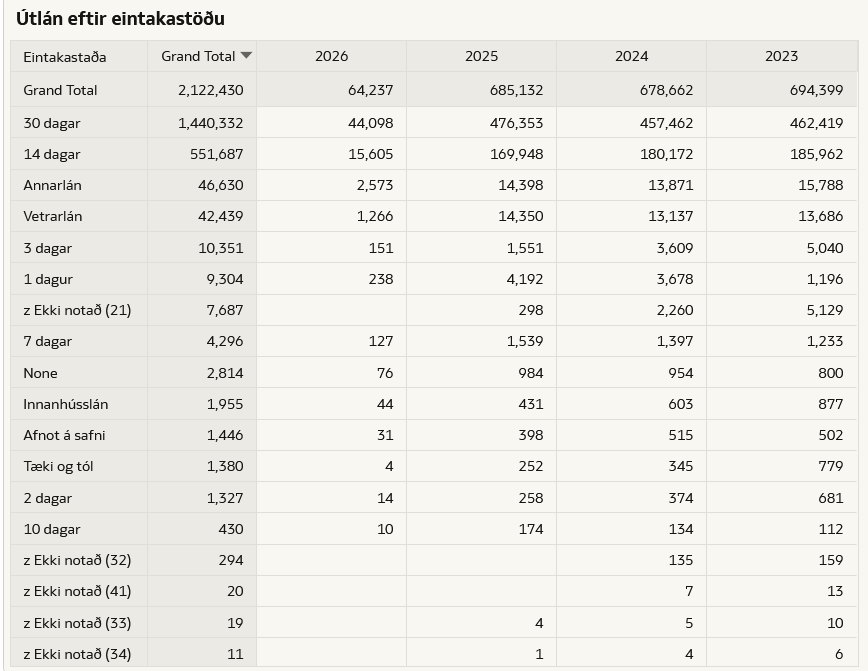Click the 2024 column header
Viewport: 868px width, 671px height.
click(631, 56)
